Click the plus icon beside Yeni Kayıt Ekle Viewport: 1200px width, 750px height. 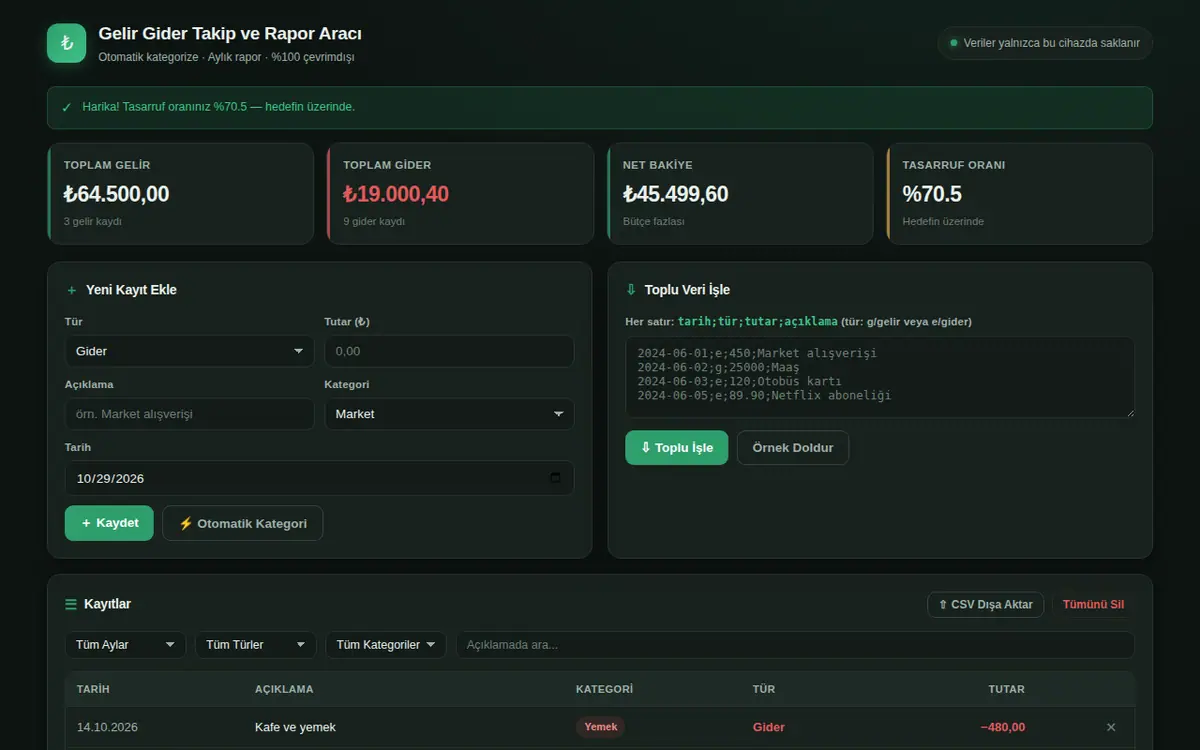(71, 290)
